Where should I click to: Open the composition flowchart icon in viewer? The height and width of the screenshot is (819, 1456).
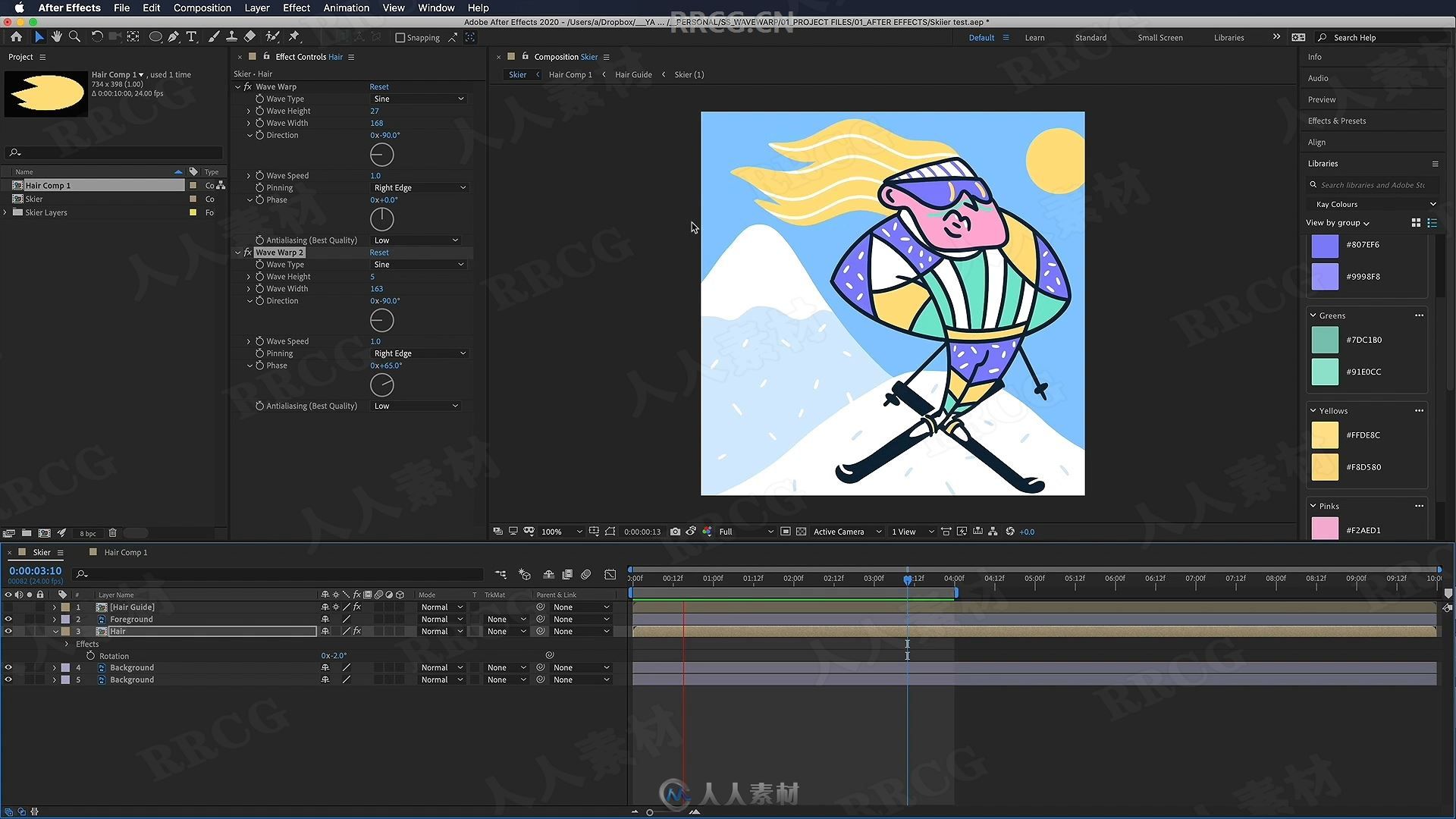[993, 532]
